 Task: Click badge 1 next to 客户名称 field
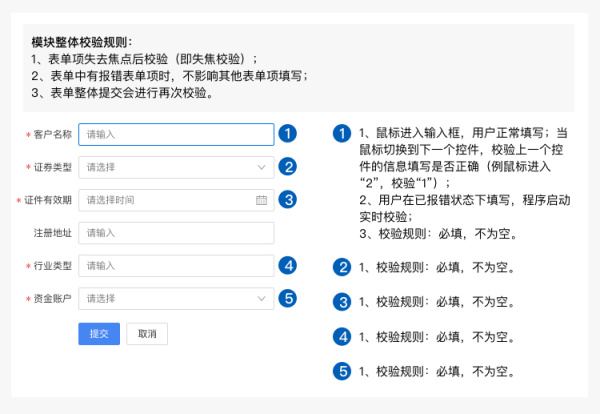click(288, 134)
